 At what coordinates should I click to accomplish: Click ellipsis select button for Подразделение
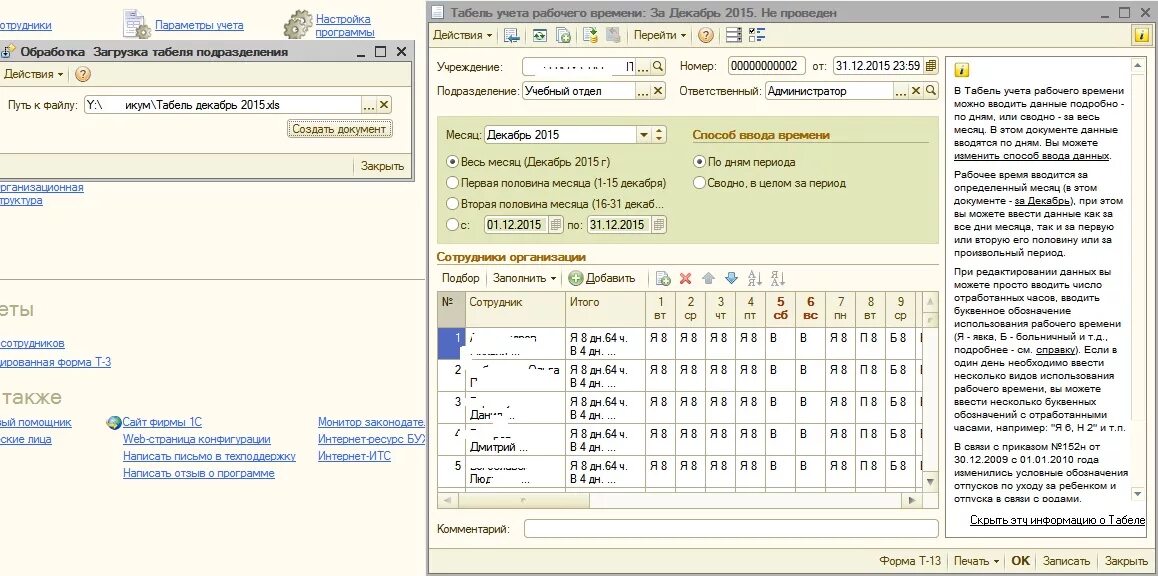643,91
